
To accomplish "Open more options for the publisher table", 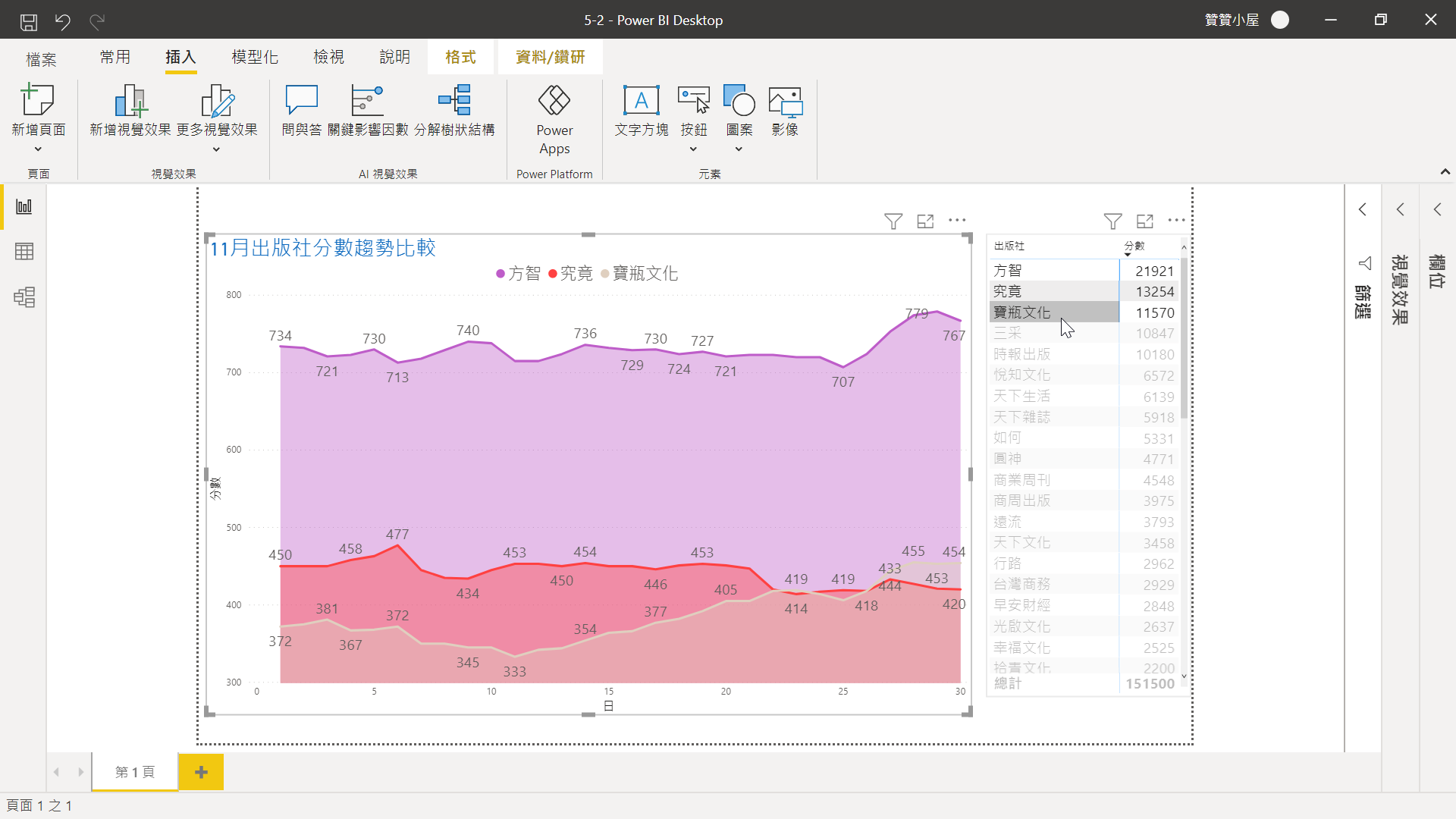I will (1176, 221).
